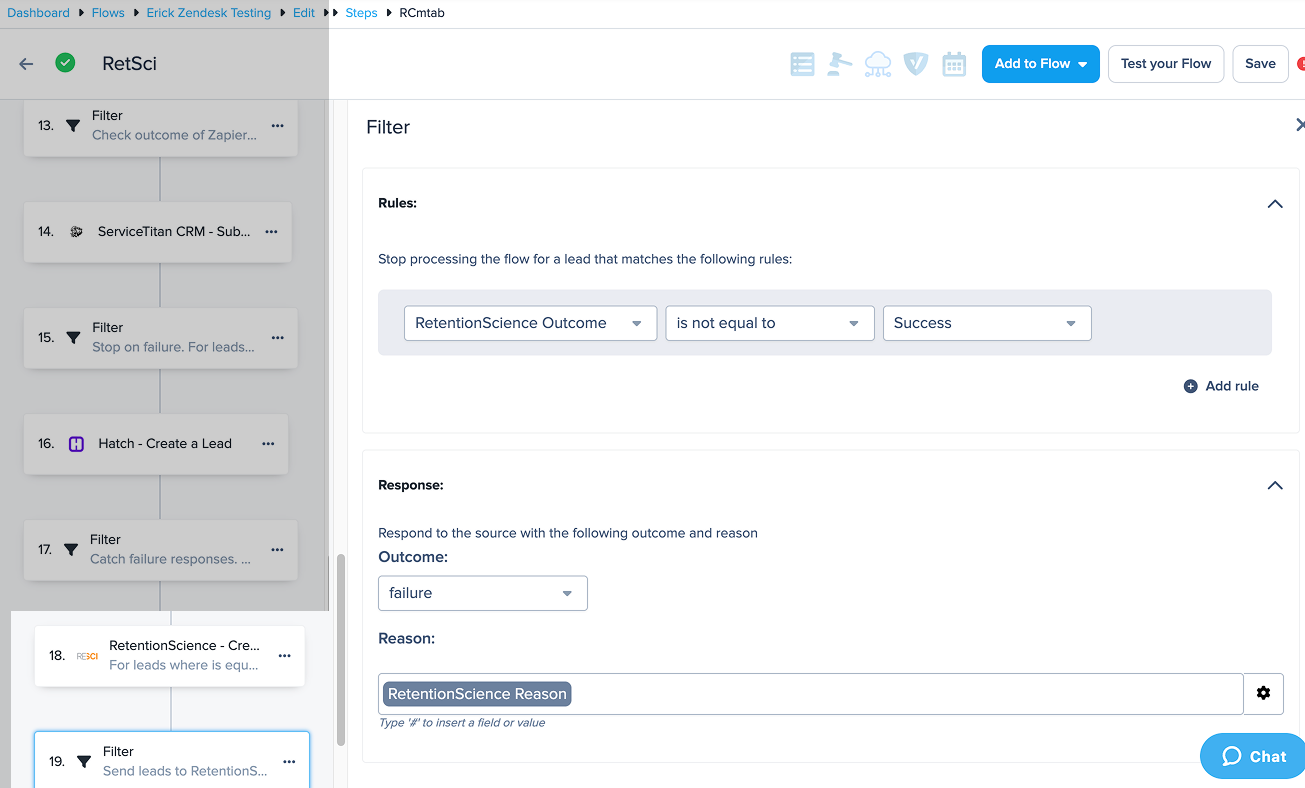The height and width of the screenshot is (788, 1305).
Task: Select step 17 Filter 'Catch failure responses'
Action: click(161, 550)
